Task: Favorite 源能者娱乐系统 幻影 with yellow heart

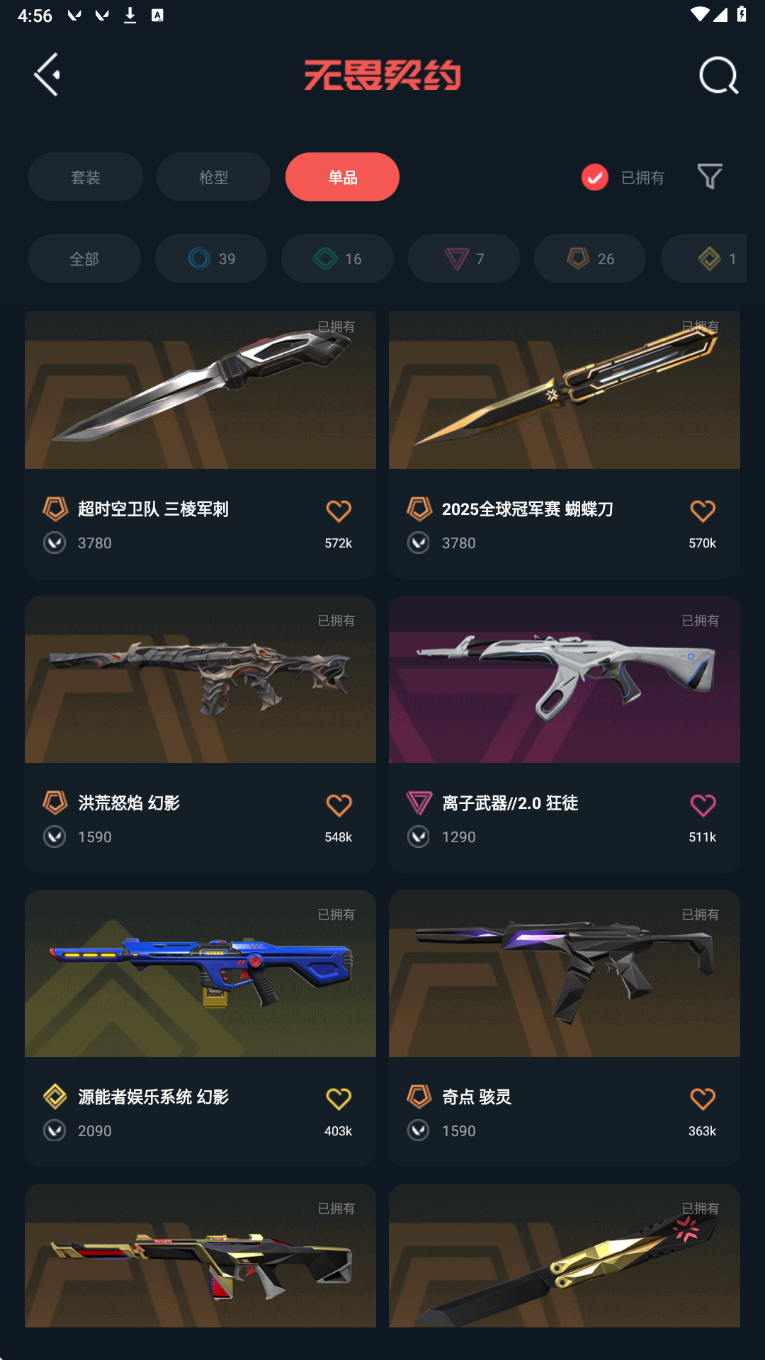Action: (339, 1099)
